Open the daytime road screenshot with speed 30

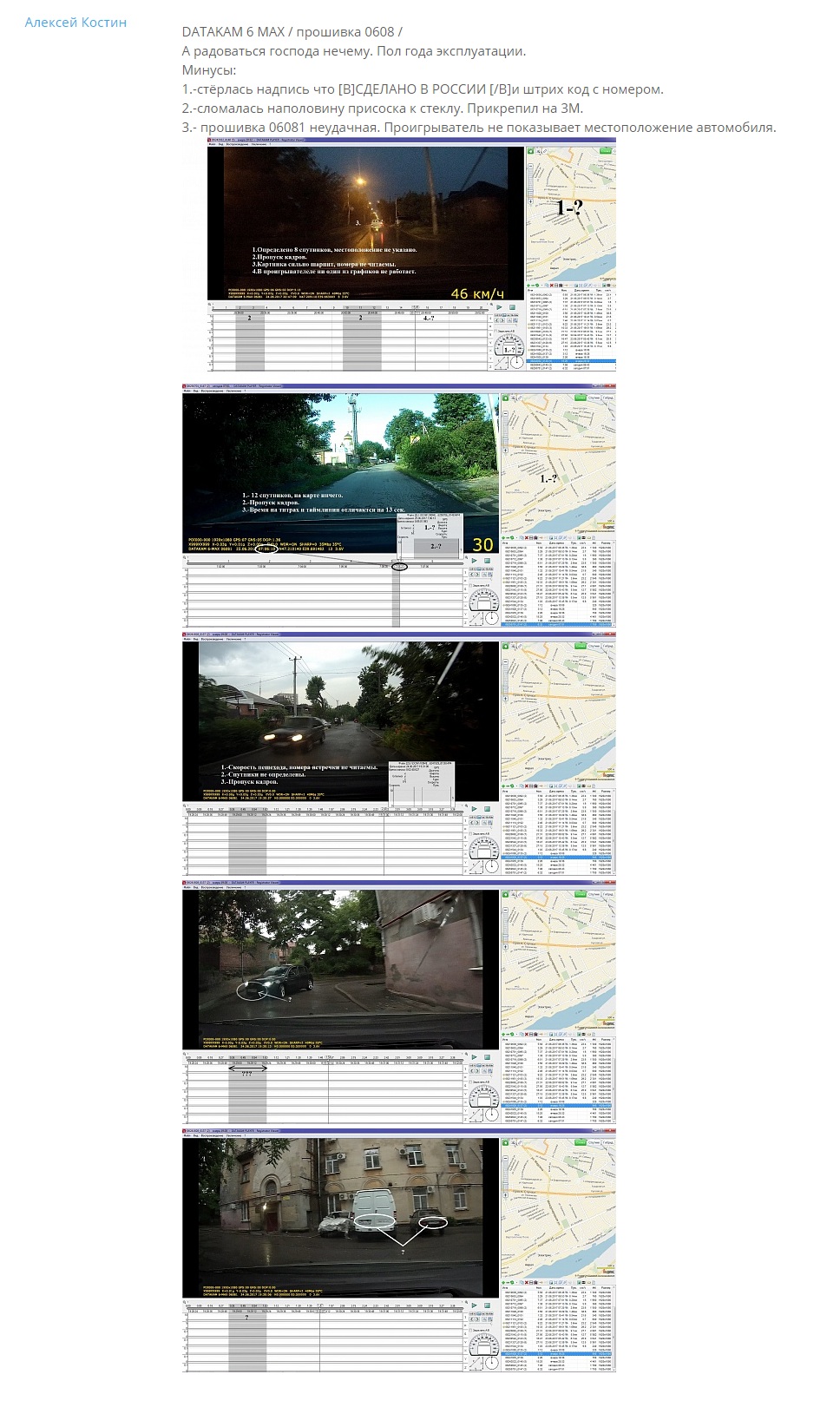399,505
